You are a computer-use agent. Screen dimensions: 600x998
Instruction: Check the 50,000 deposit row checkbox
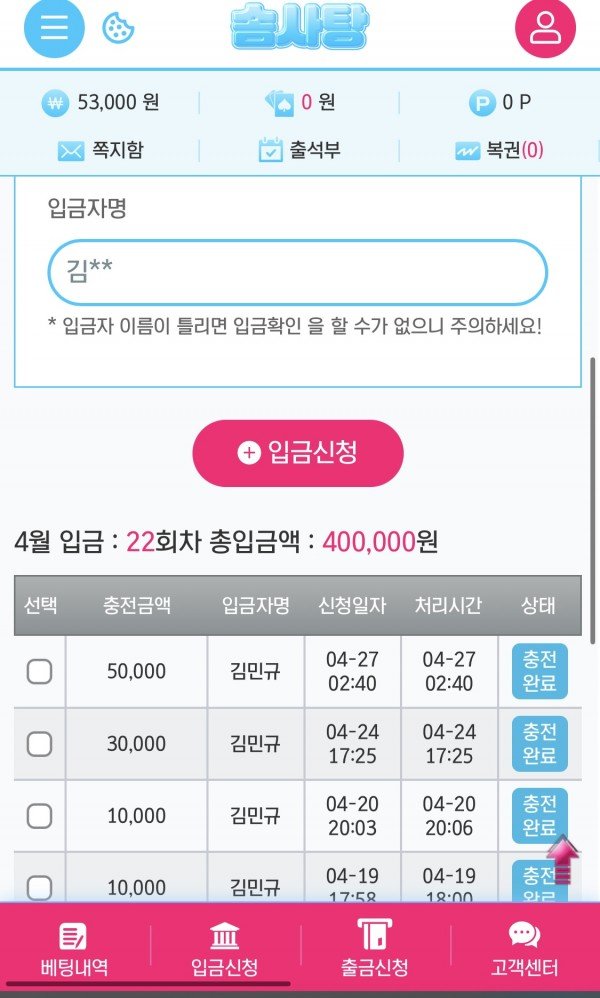[39, 671]
